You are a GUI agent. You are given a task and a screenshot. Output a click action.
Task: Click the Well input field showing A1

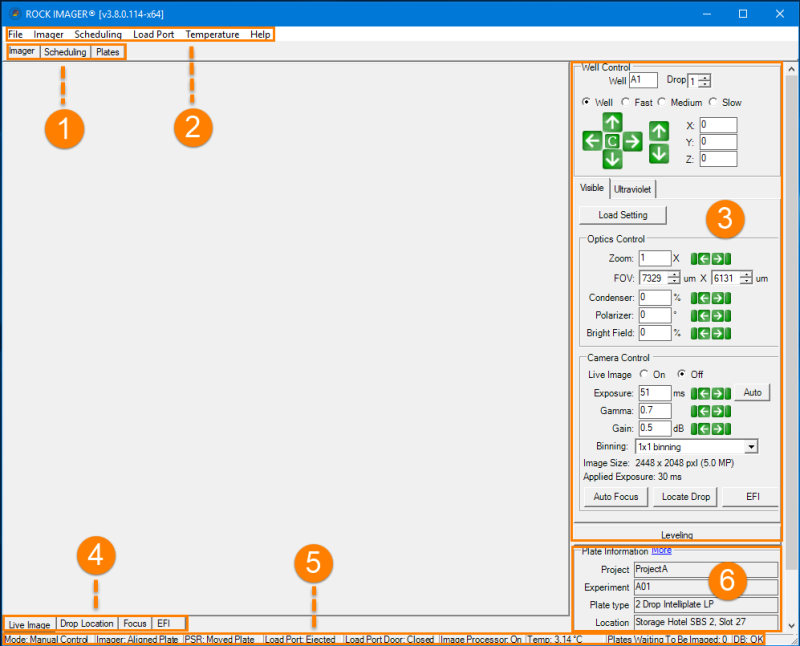[643, 80]
